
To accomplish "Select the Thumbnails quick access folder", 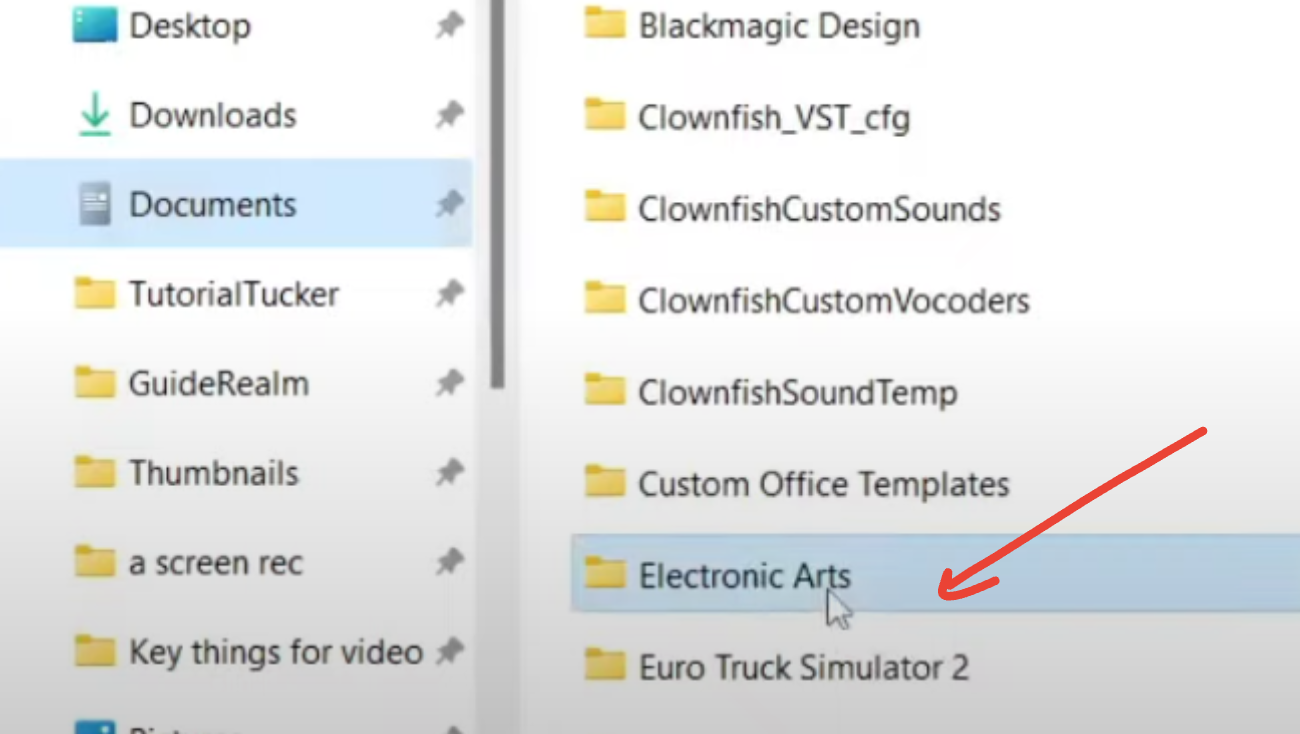I will tap(213, 473).
